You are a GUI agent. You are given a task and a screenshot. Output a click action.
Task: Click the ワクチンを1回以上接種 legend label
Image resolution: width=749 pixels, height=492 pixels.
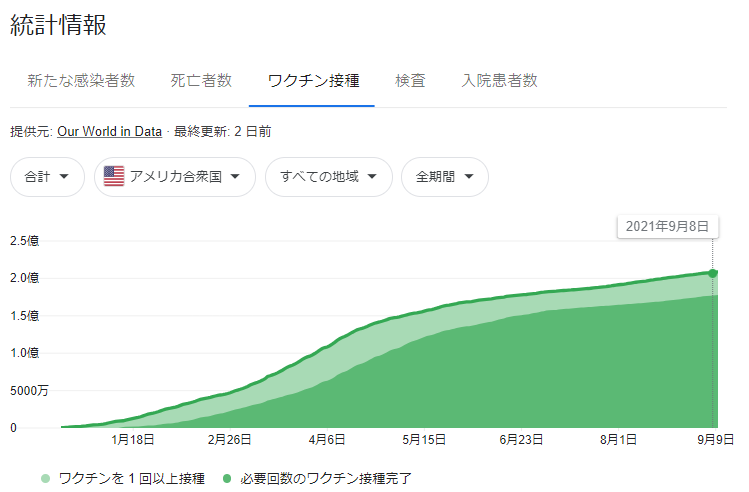pyautogui.click(x=132, y=478)
